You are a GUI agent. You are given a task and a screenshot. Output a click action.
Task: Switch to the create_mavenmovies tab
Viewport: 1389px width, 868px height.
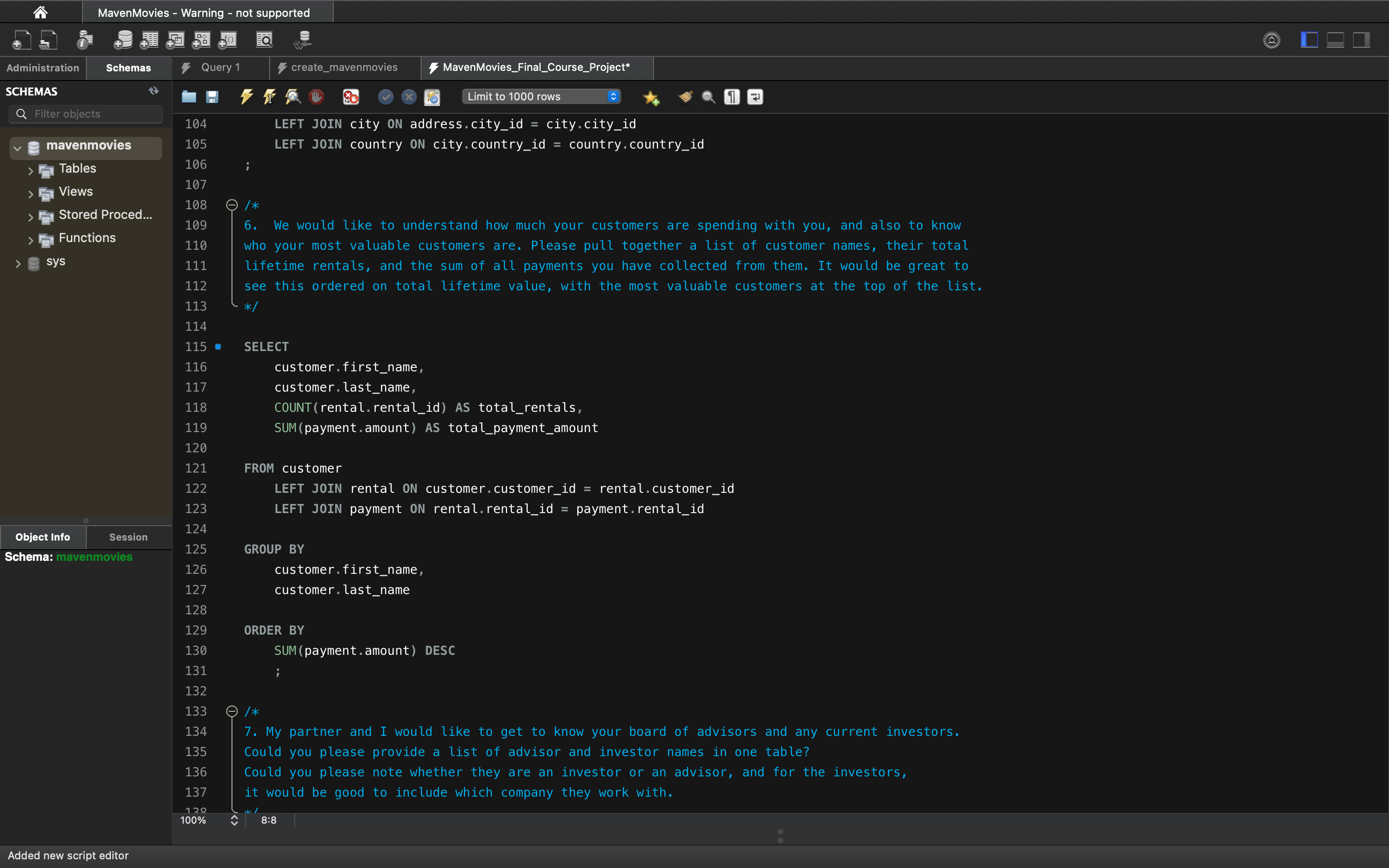tap(342, 67)
